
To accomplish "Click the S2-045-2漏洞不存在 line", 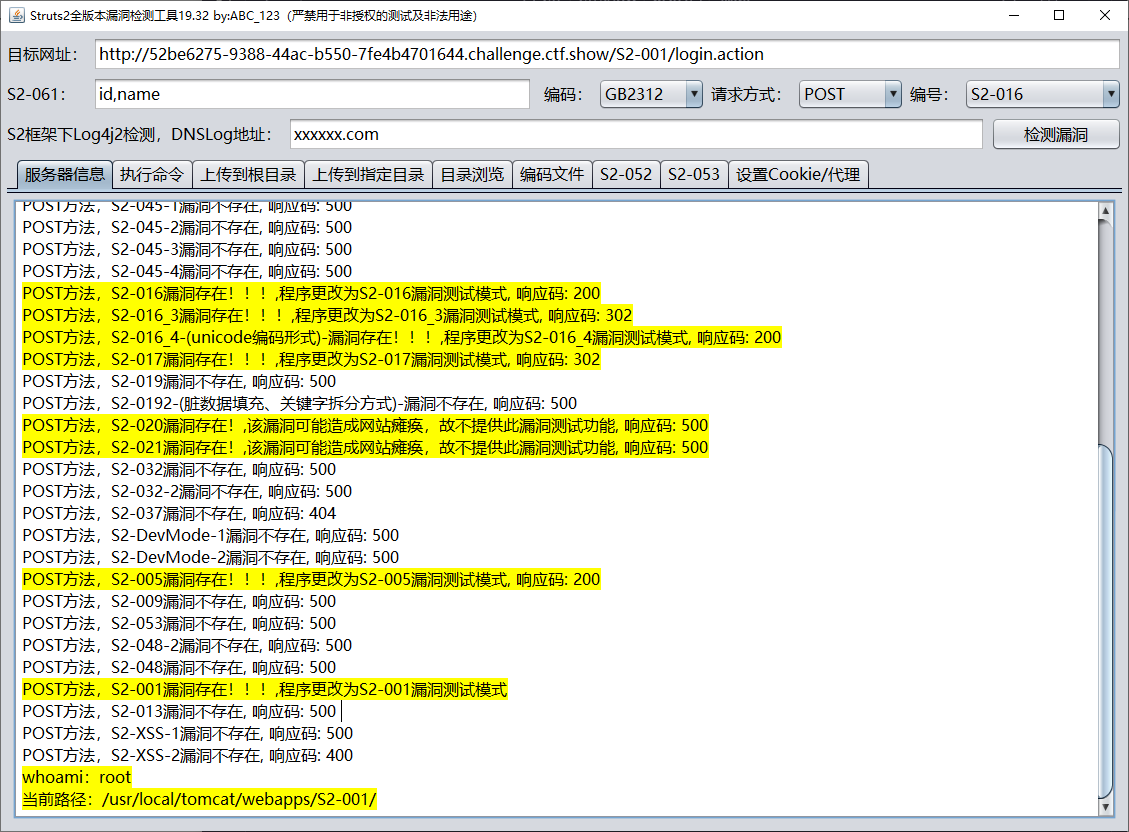I will 187,227.
